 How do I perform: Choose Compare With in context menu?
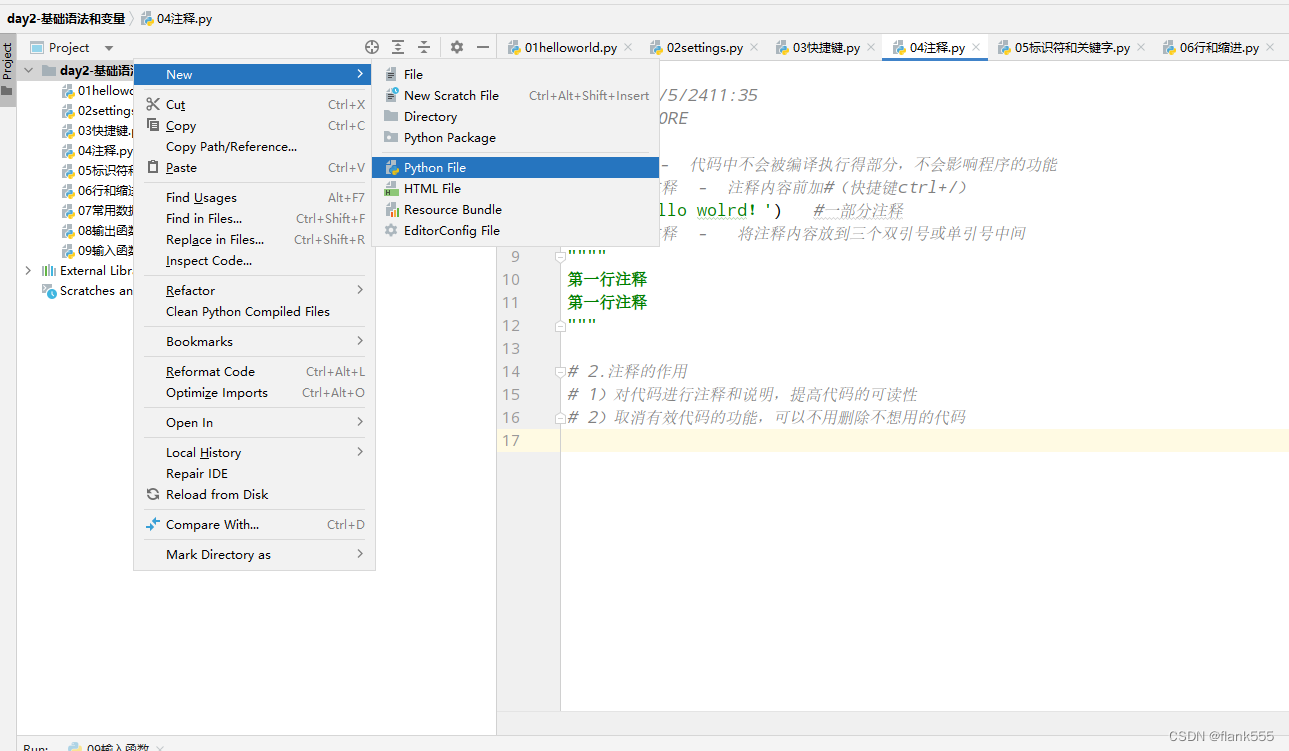click(x=254, y=524)
